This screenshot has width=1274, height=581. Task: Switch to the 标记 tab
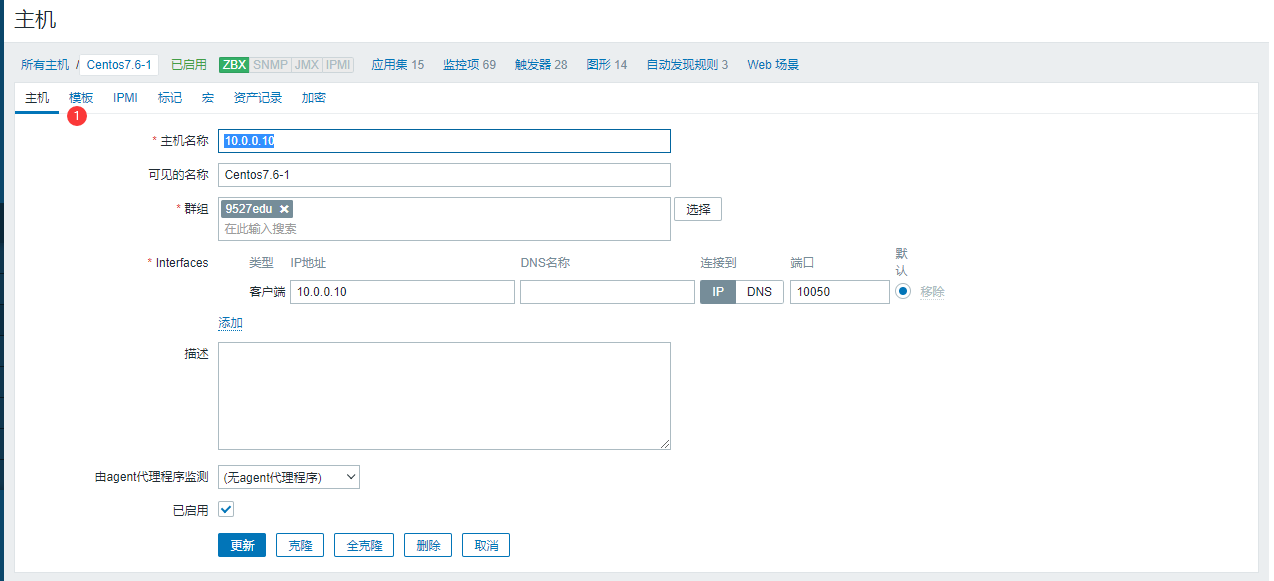[170, 98]
